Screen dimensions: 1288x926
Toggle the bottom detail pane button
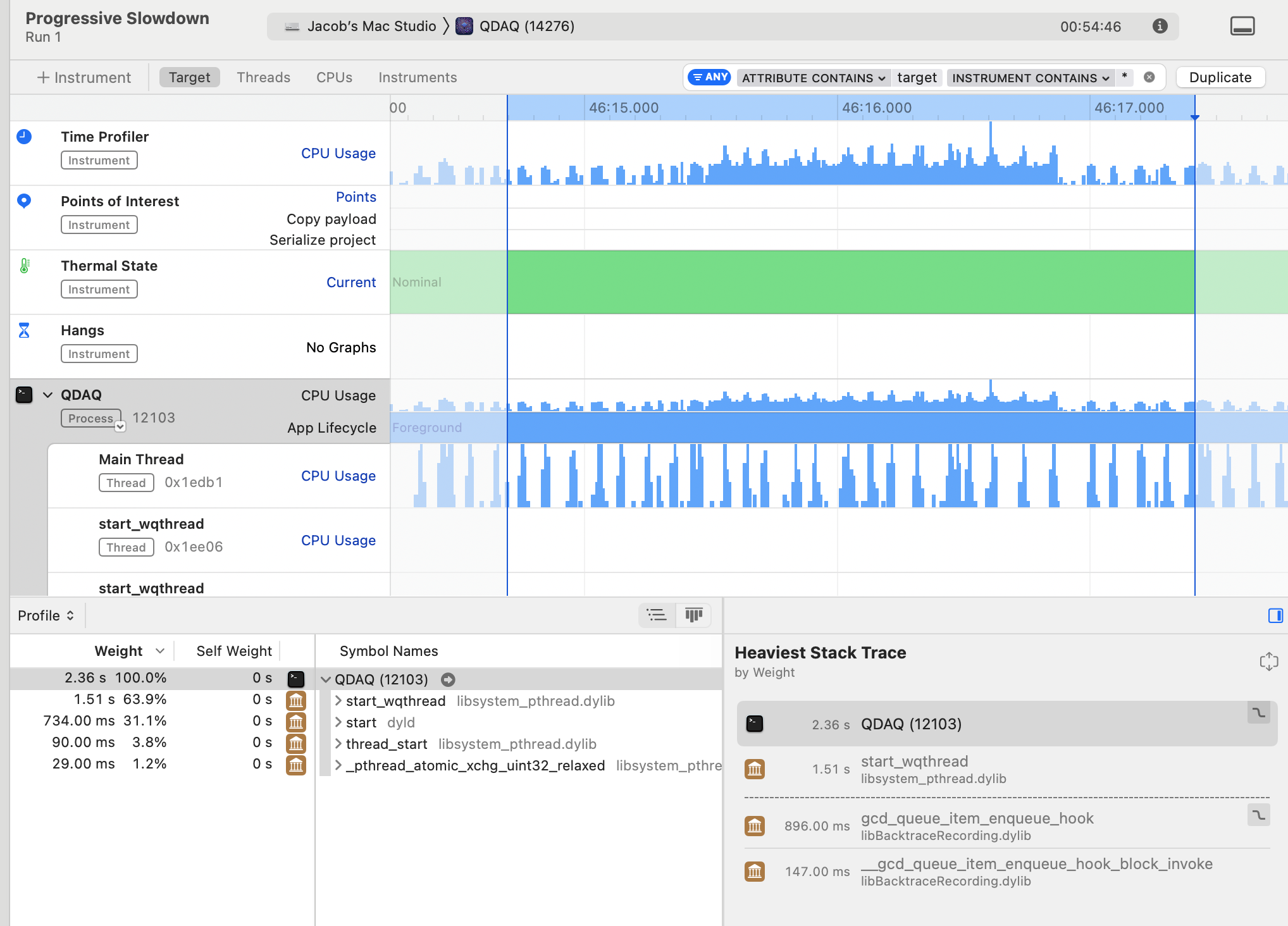pos(1242,26)
